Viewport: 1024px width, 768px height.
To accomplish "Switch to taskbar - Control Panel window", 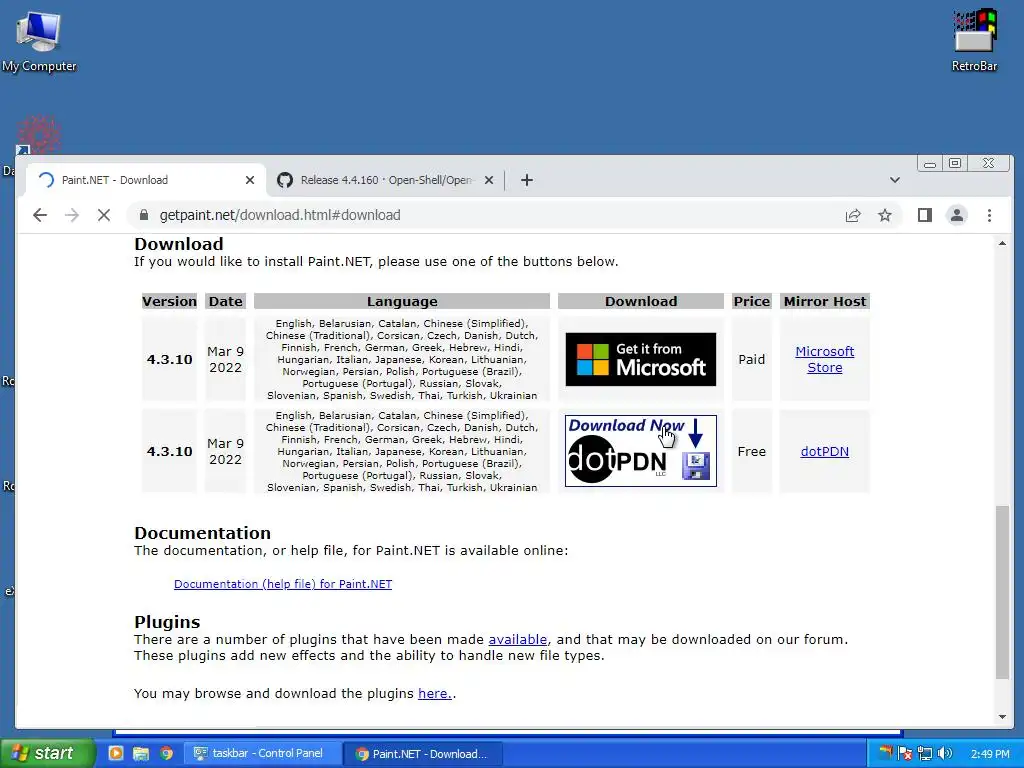I will point(262,753).
